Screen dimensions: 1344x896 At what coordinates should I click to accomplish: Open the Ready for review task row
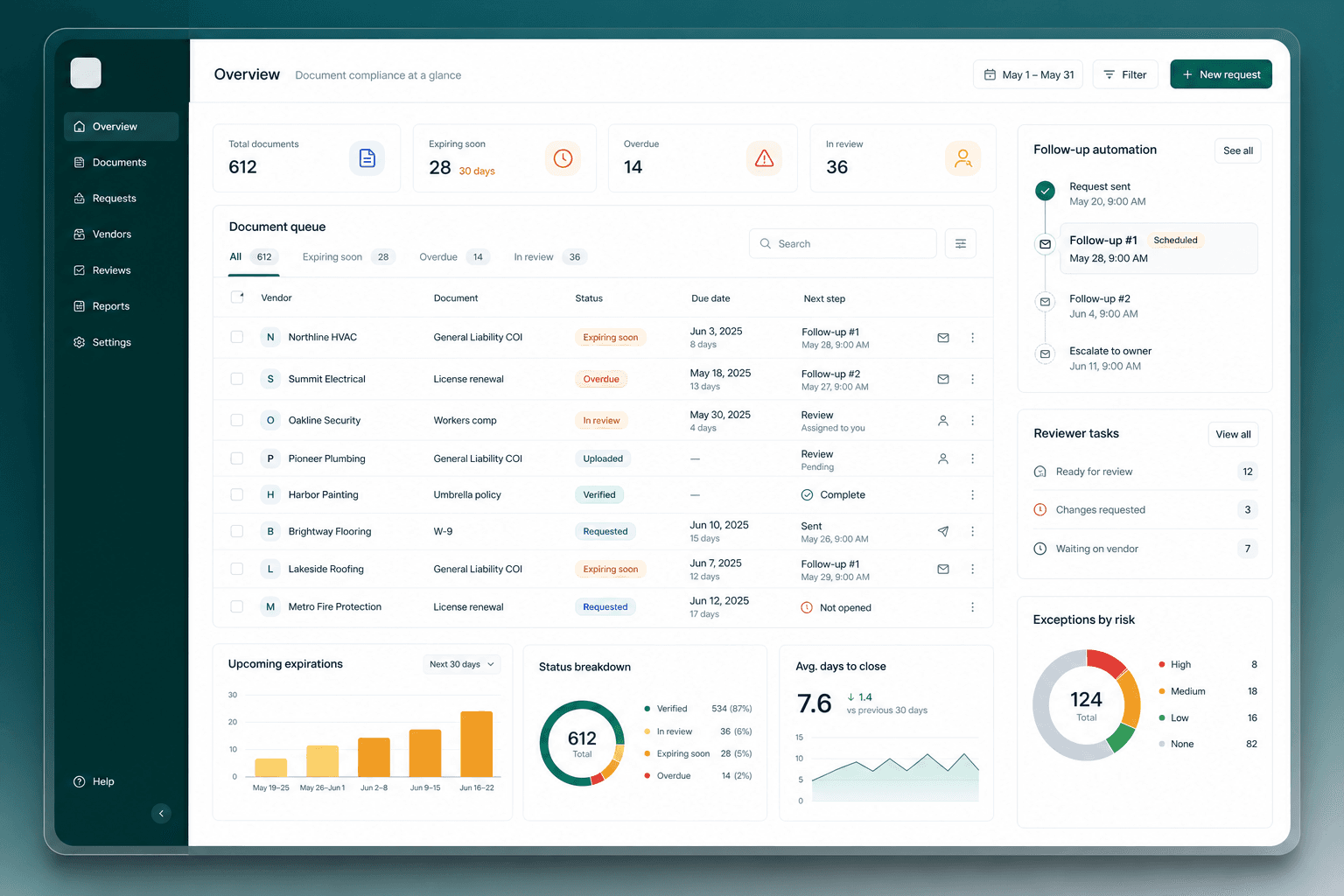pyautogui.click(x=1145, y=472)
